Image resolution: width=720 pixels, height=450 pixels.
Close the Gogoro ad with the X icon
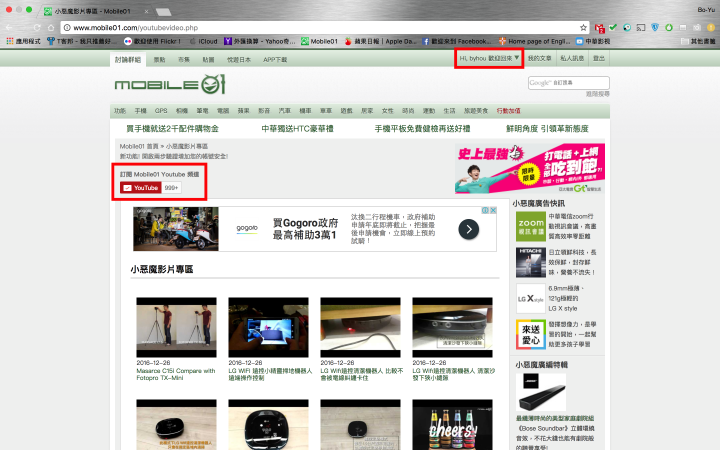click(x=493, y=210)
